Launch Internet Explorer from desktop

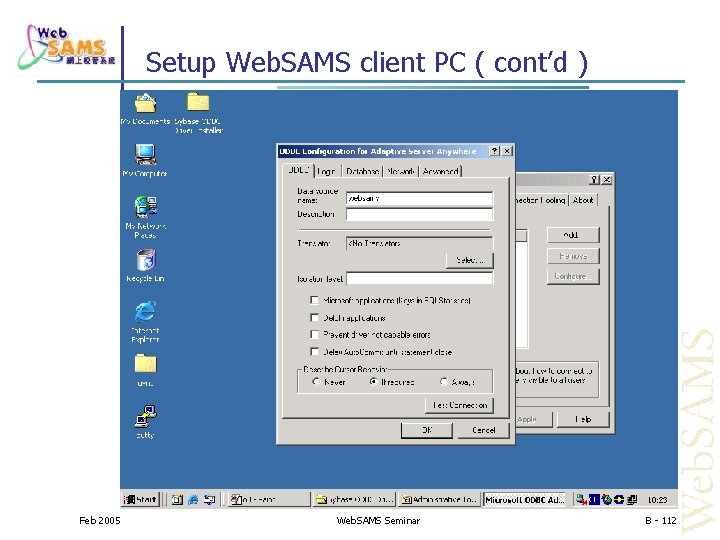145,321
